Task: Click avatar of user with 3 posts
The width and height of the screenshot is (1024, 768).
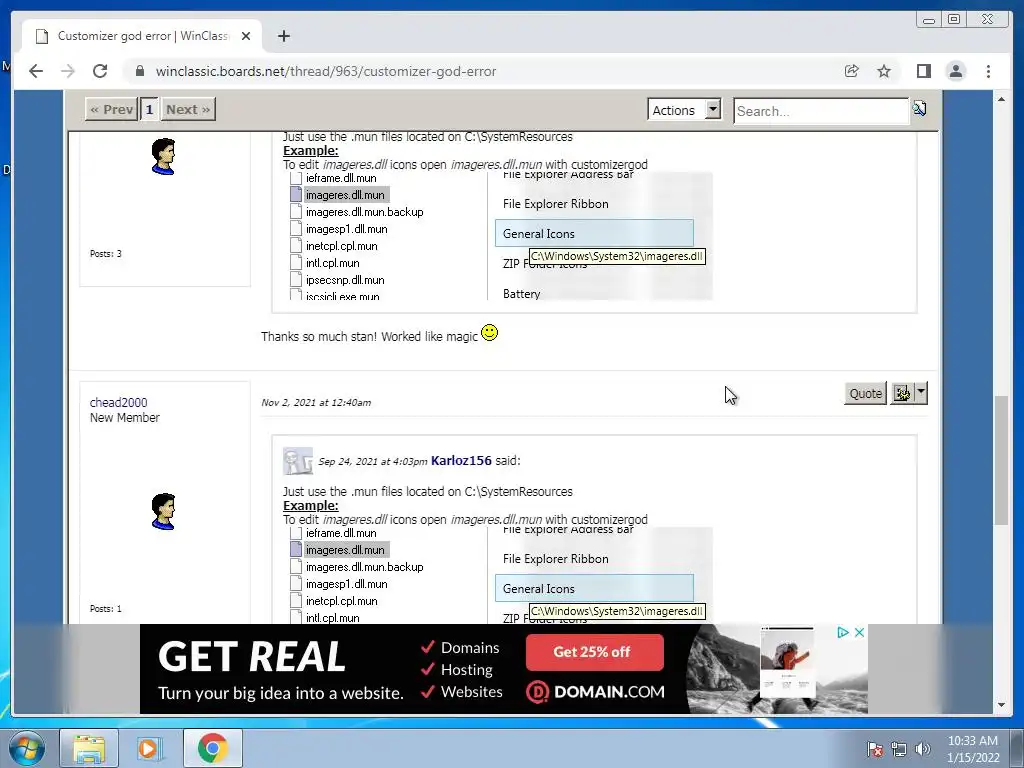Action: click(x=163, y=156)
